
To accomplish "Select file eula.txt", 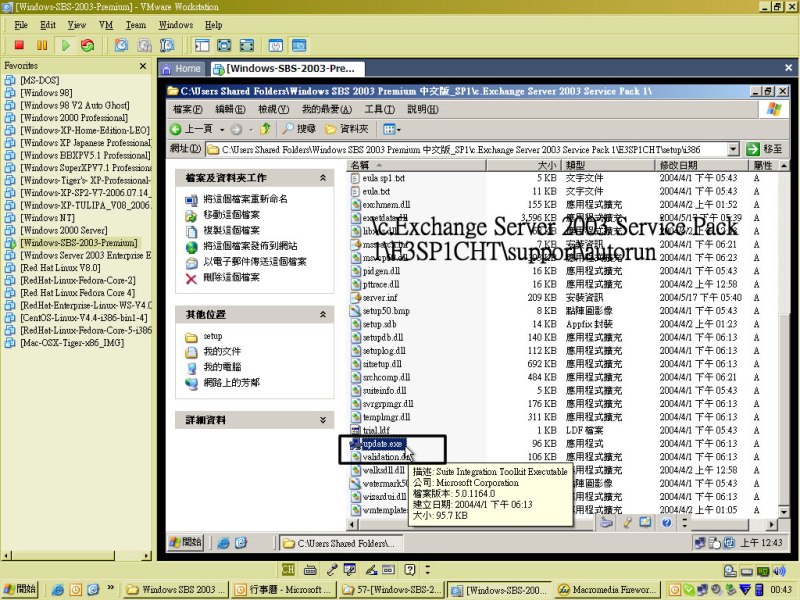I will tap(376, 191).
